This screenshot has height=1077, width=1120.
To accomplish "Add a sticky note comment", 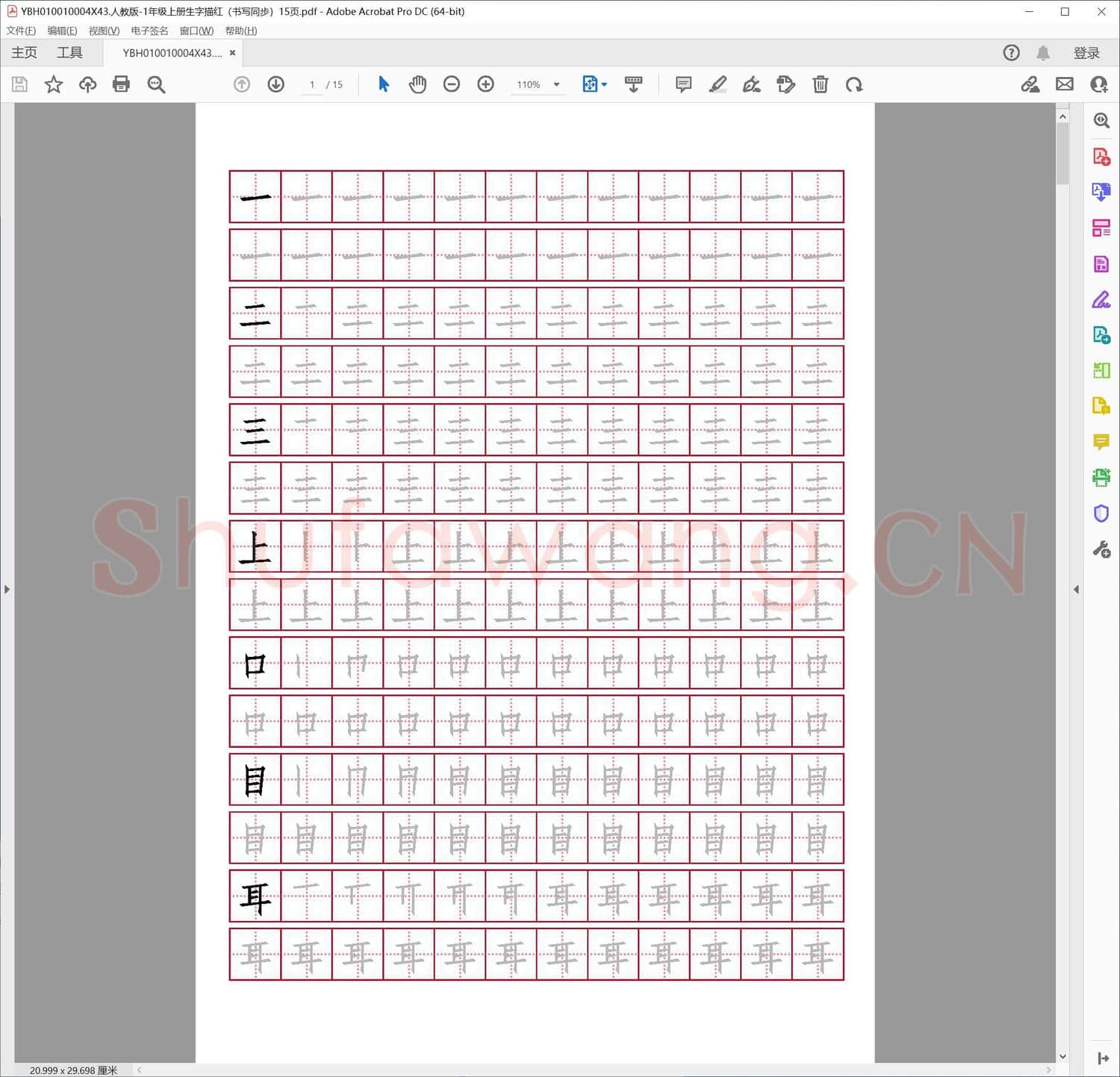I will point(683,84).
